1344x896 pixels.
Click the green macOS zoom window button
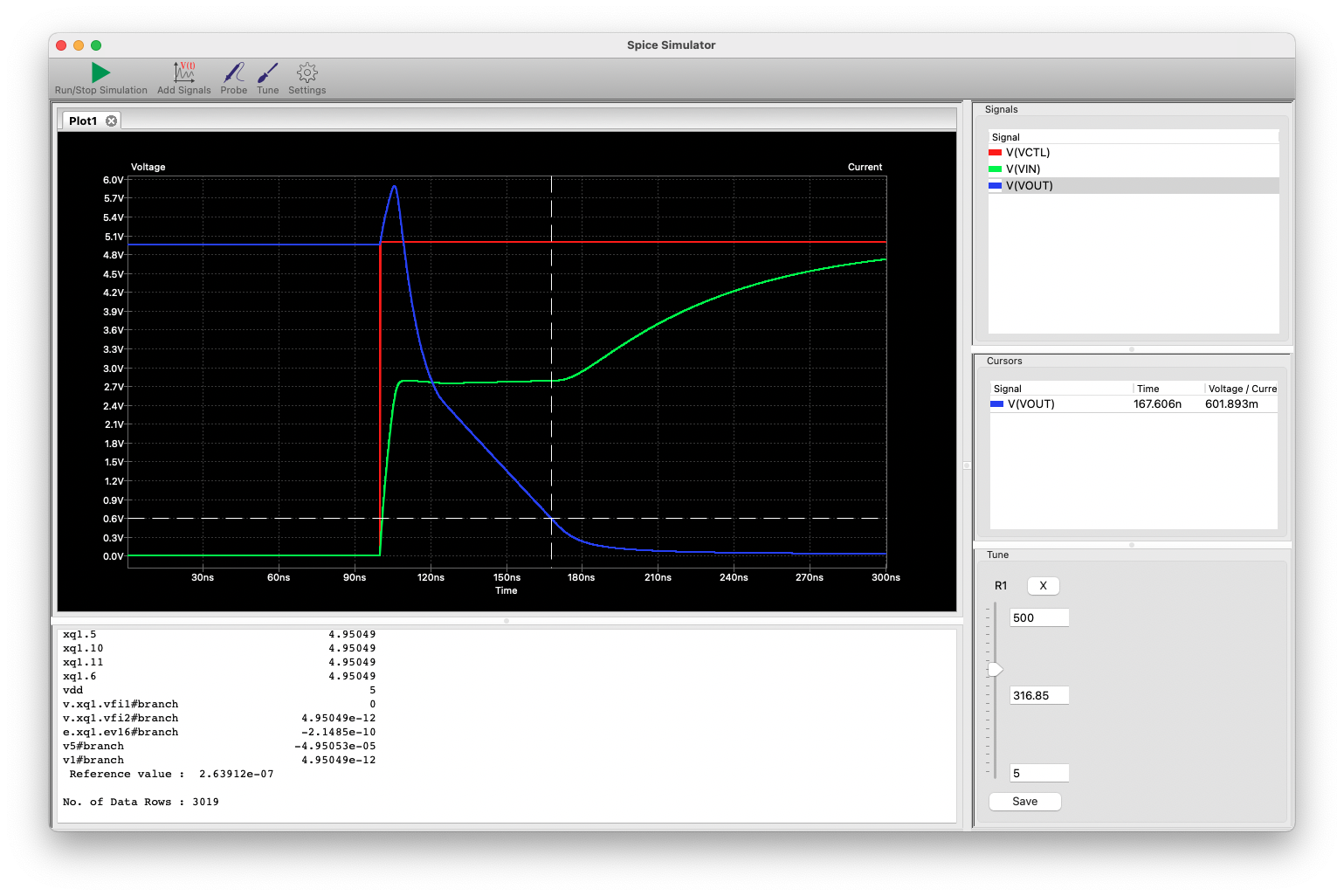coord(96,45)
